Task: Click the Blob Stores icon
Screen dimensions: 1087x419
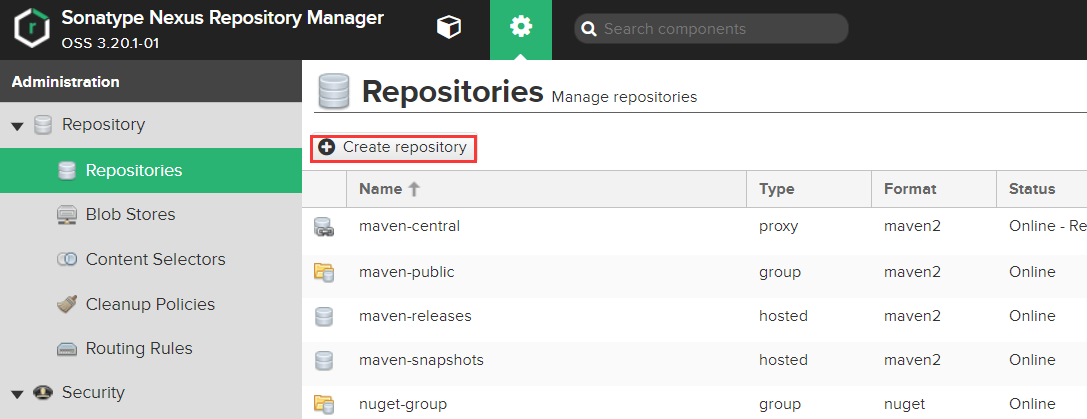Action: pos(67,215)
